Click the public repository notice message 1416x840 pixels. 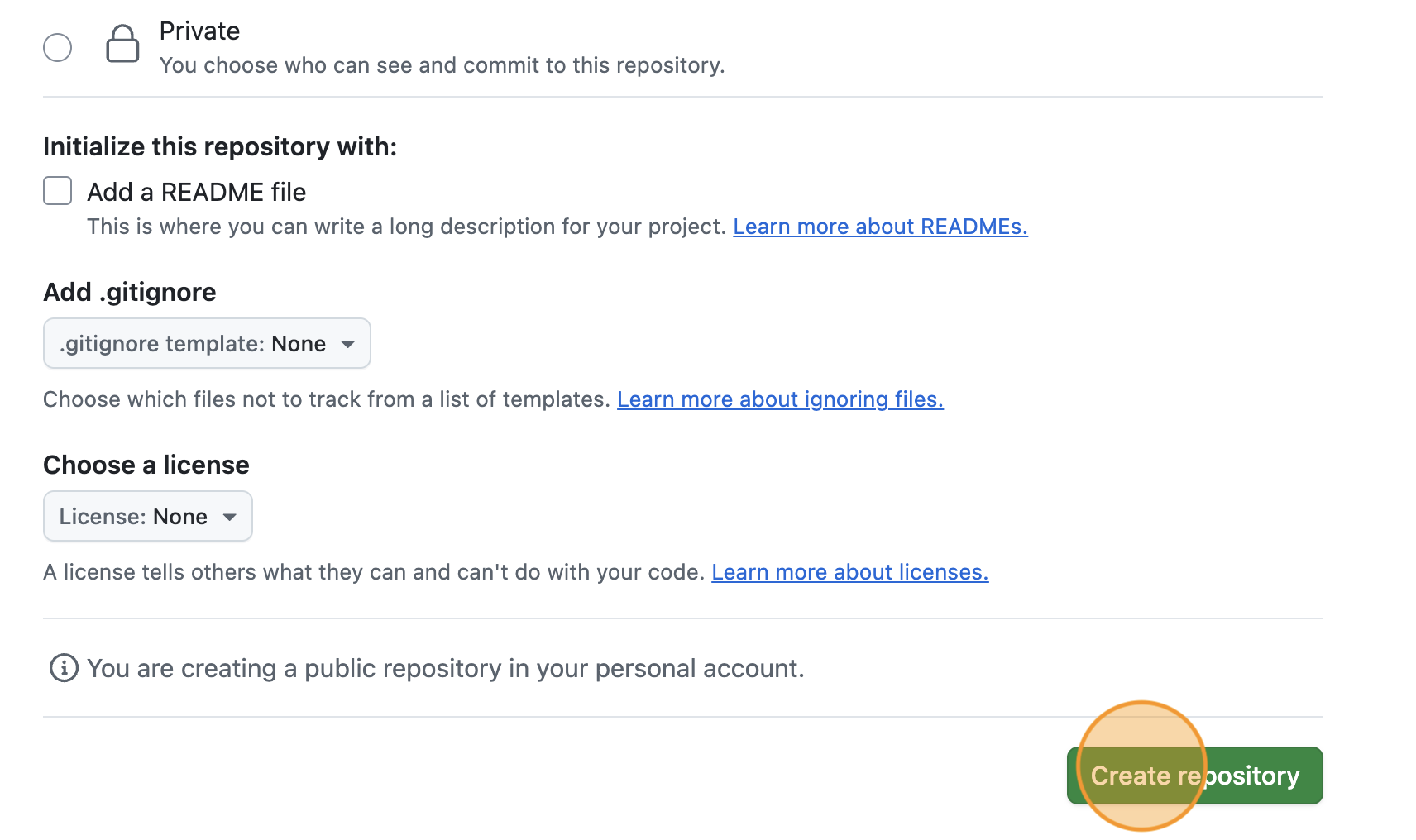pos(446,668)
